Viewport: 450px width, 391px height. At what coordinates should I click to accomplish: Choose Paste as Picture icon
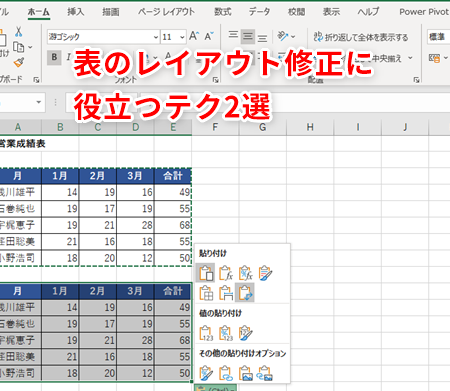click(245, 373)
